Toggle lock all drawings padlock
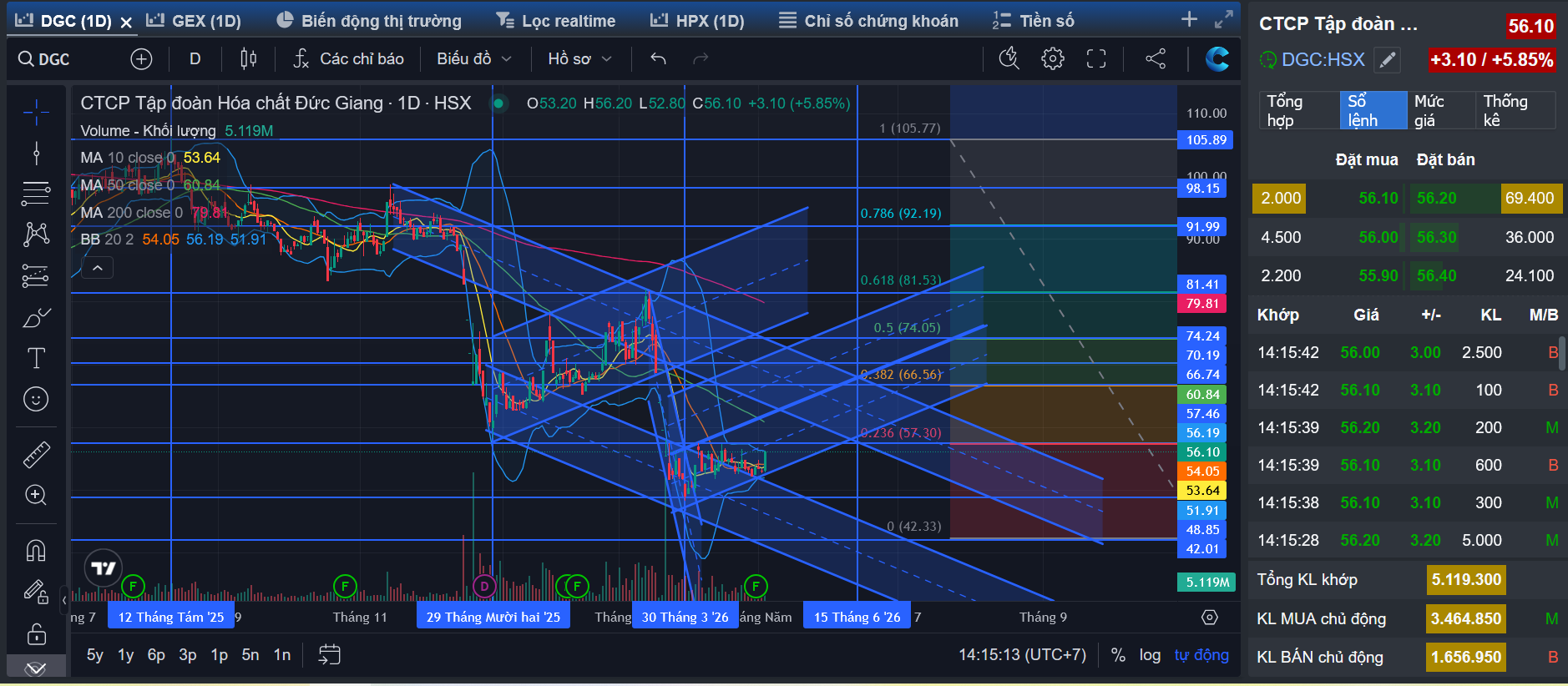Screen dimensions: 1568x686 click(36, 634)
